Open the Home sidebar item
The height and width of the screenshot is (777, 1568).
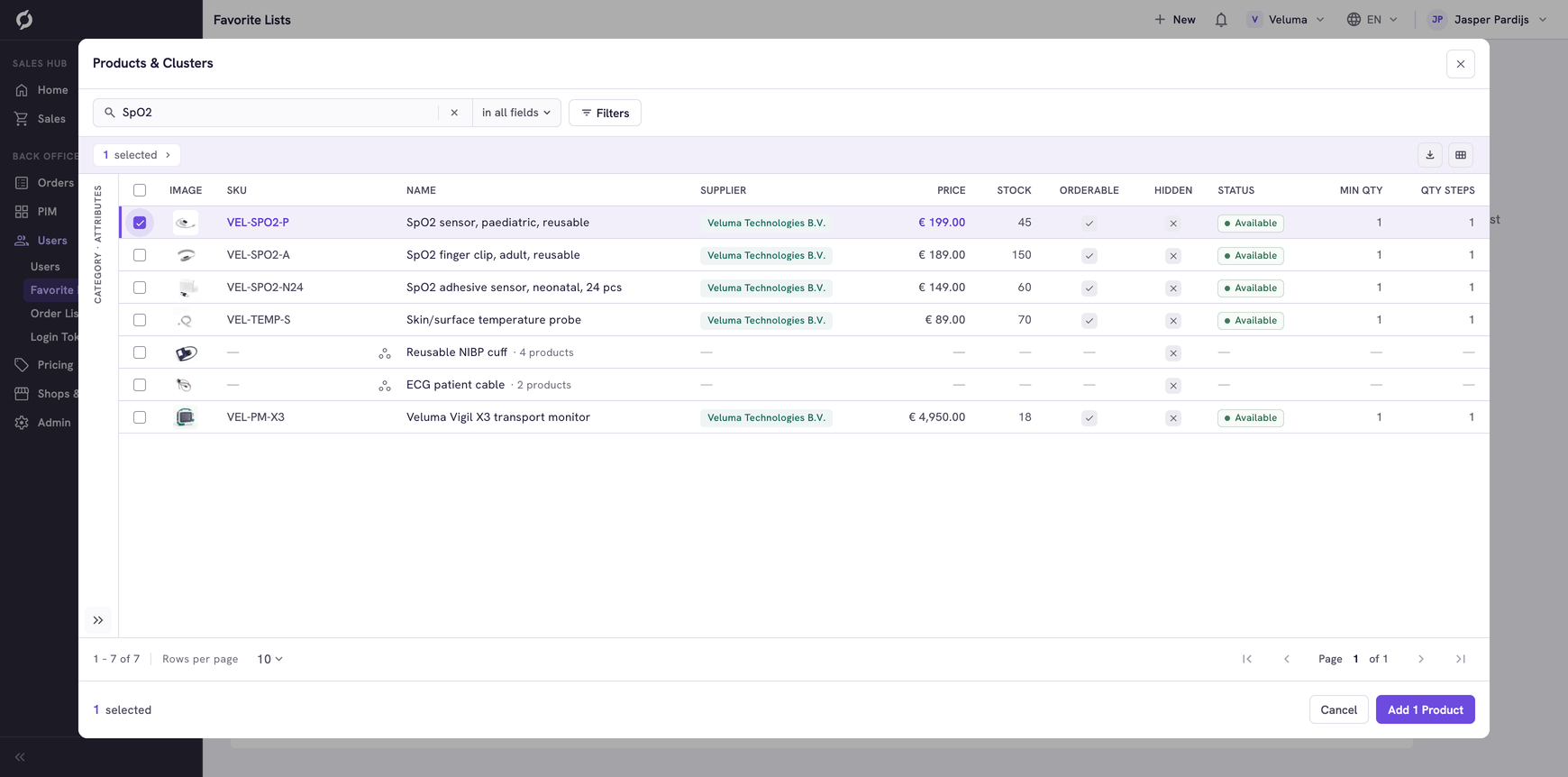(41, 90)
